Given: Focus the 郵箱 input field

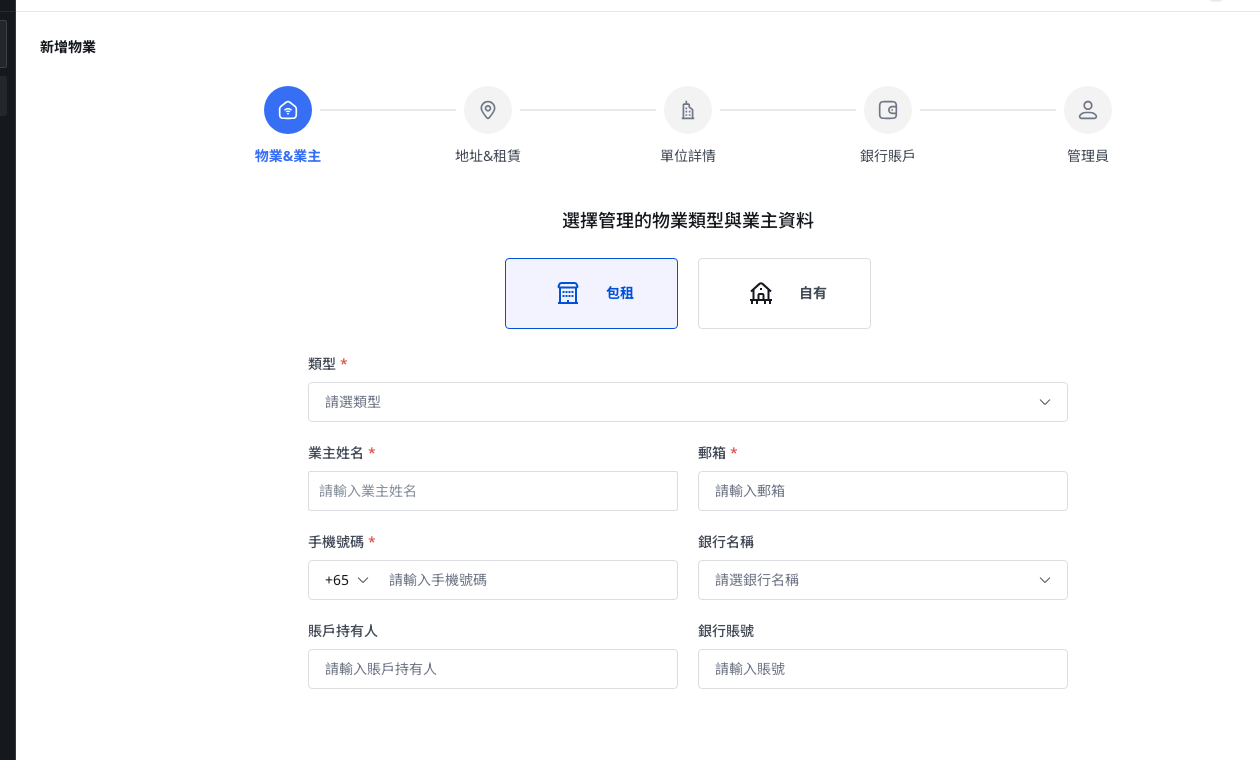Looking at the screenshot, I should point(883,491).
